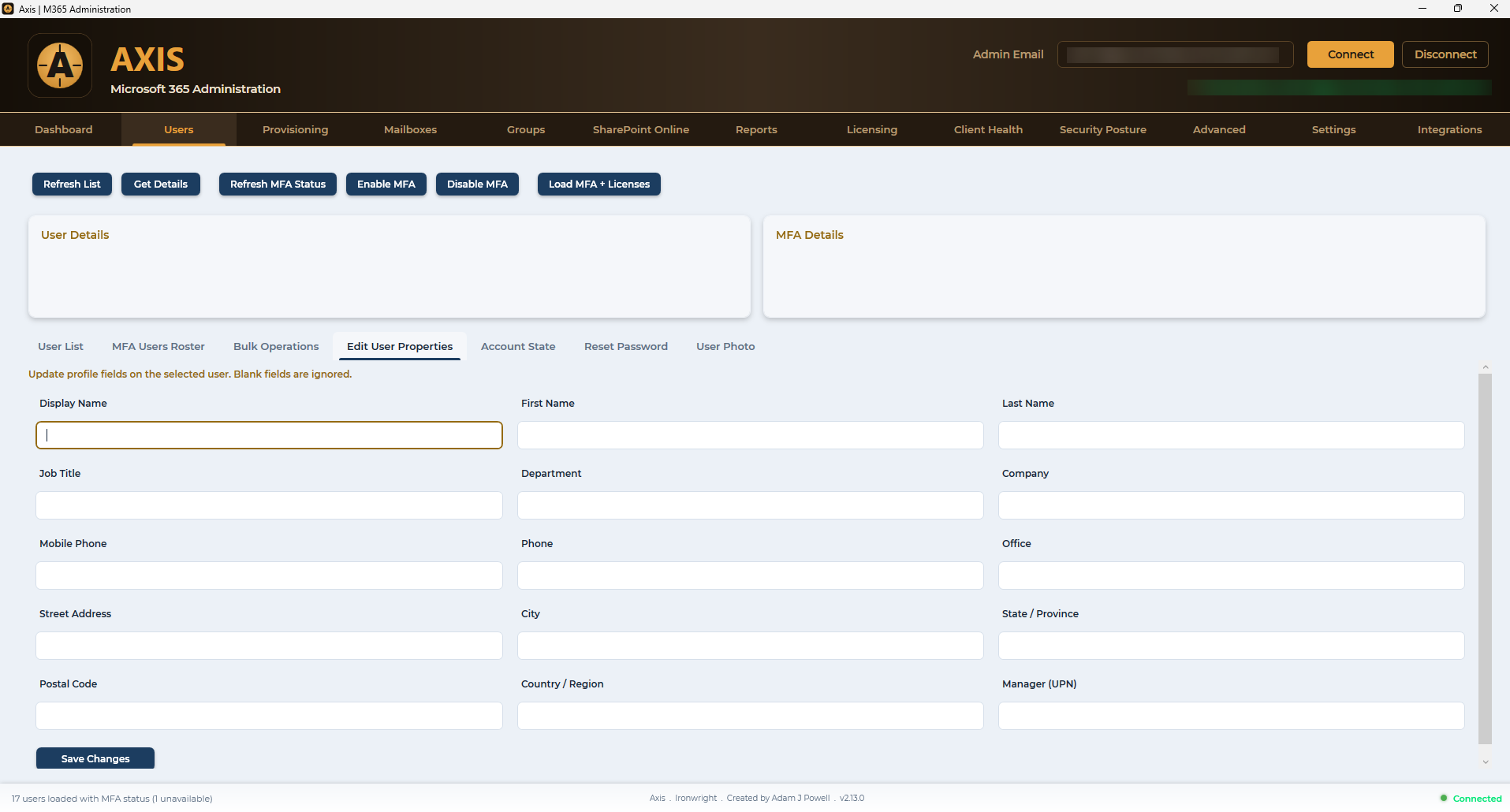Open SharePoint Online tab
This screenshot has height=812, width=1510.
[641, 129]
